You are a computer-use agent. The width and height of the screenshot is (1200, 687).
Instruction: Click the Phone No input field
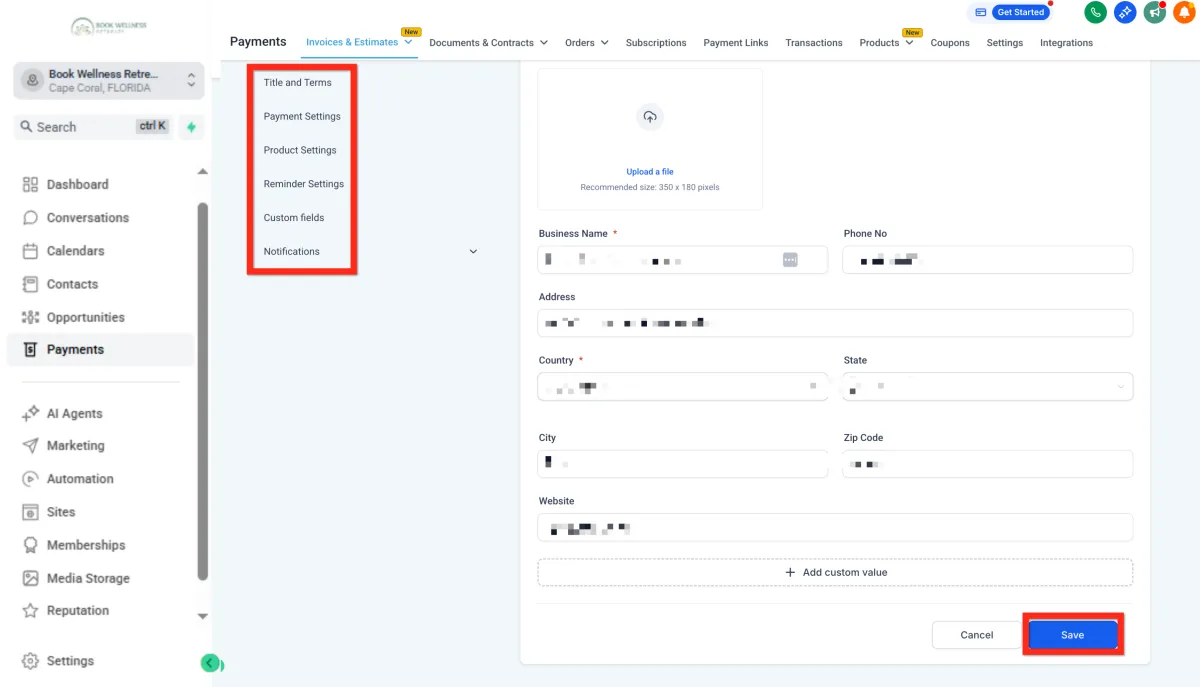988,260
